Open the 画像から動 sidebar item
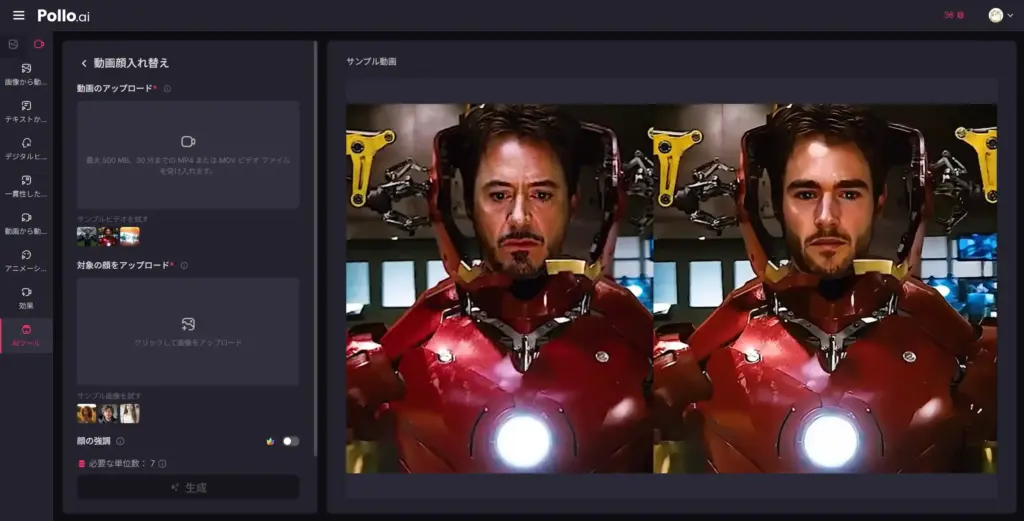Image resolution: width=1024 pixels, height=521 pixels. point(26,74)
